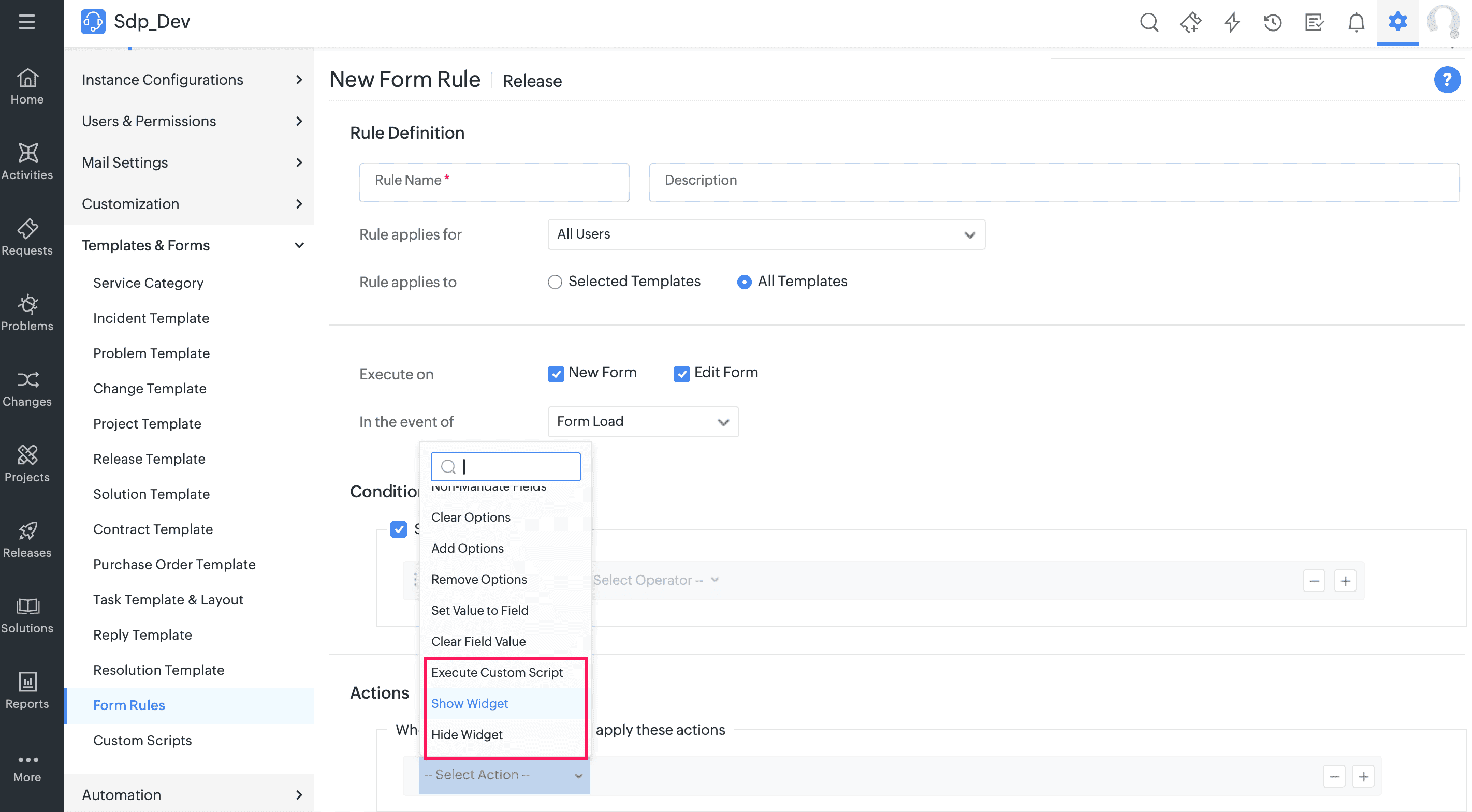Remove the condition row with minus
1472x812 pixels.
(x=1314, y=581)
